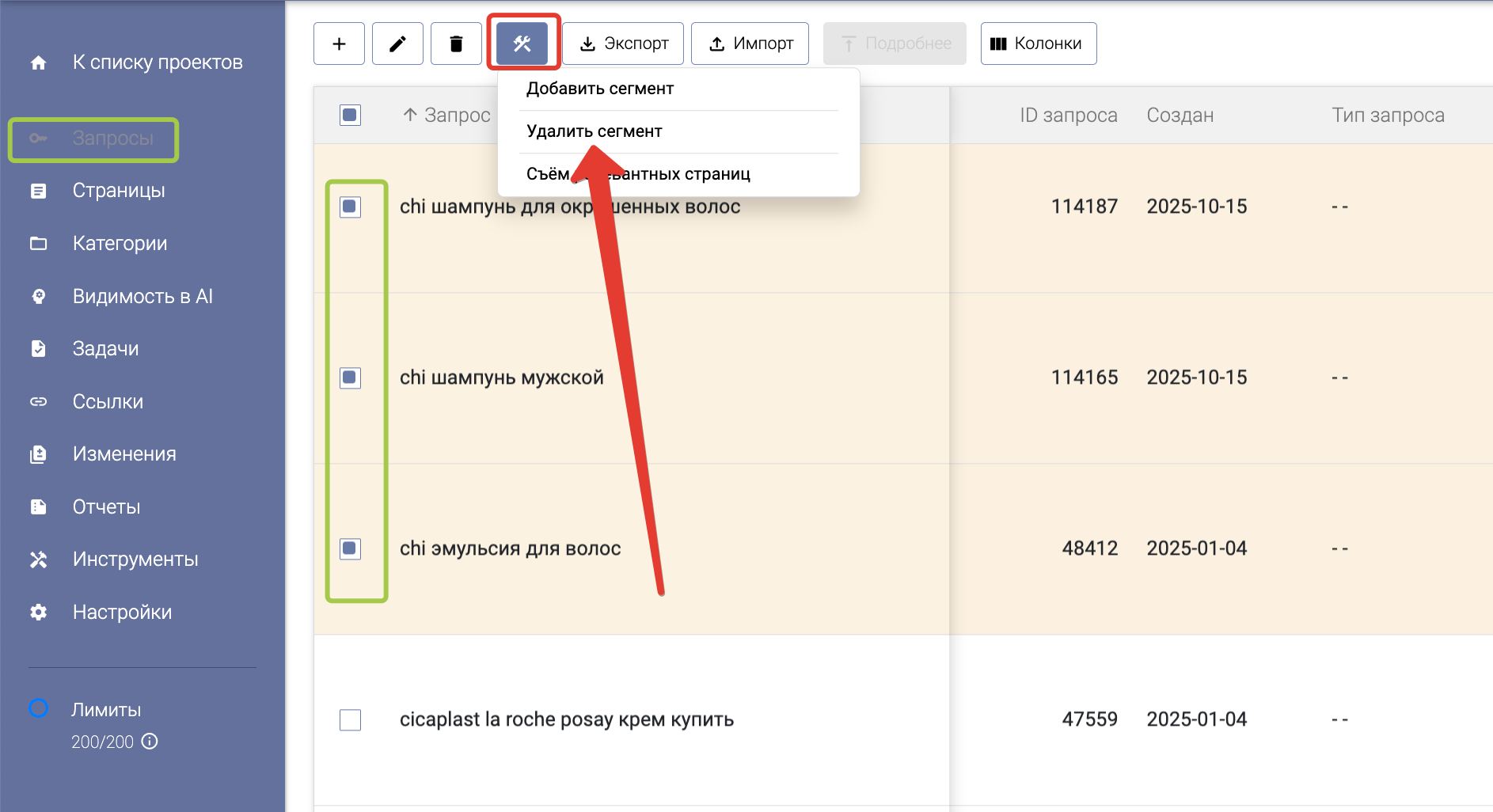
Task: Uncheck chi эмульсия для волос checkbox
Action: [x=350, y=548]
